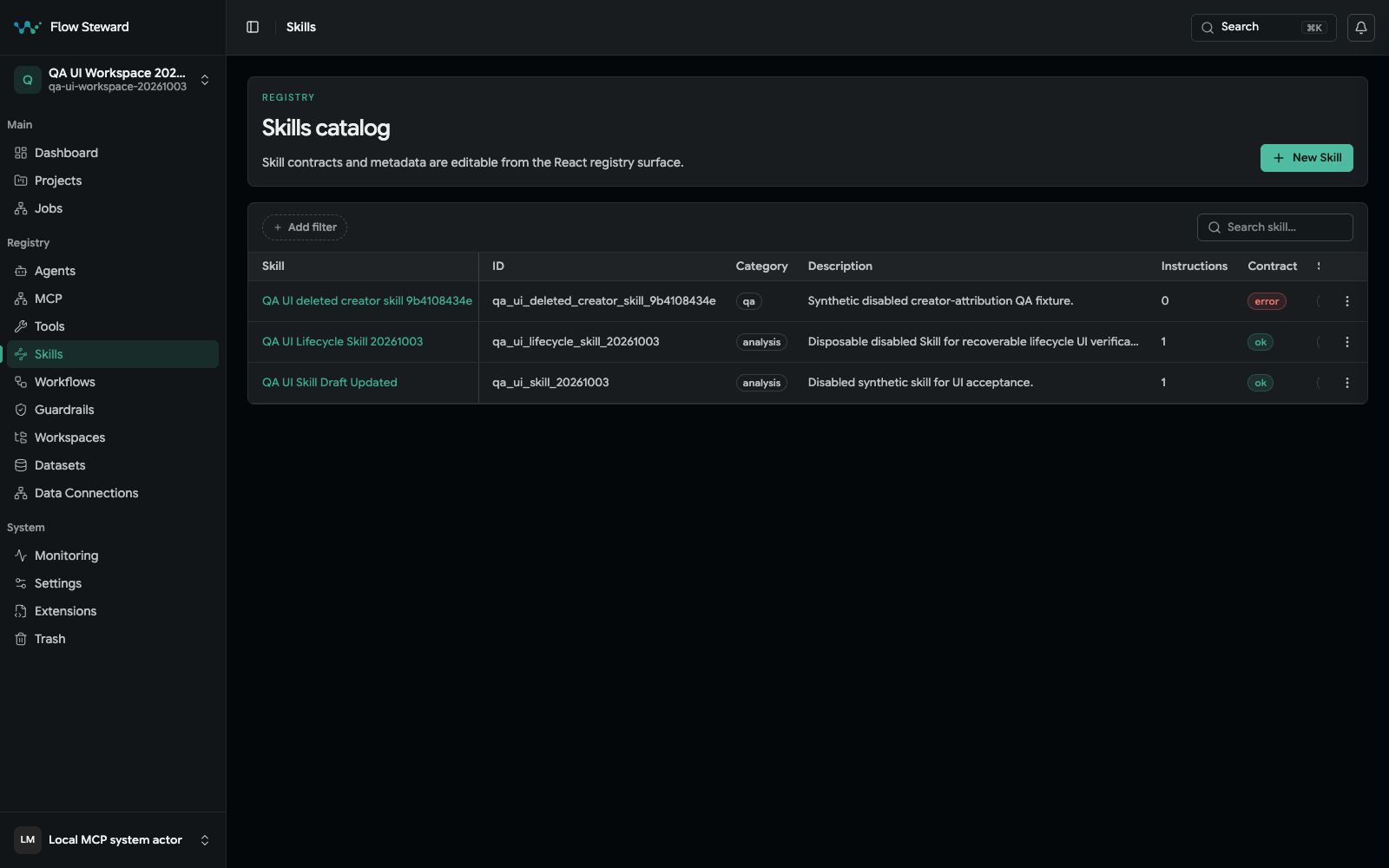This screenshot has width=1389, height=868.
Task: Select the Skills sidebar item
Action: (x=113, y=354)
